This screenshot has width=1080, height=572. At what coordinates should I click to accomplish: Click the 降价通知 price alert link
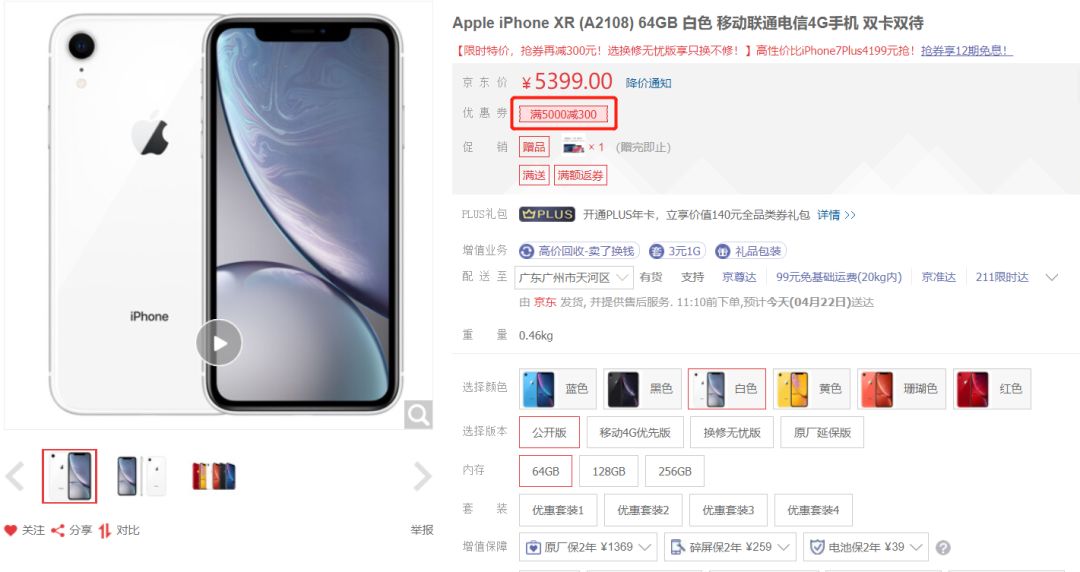[648, 83]
